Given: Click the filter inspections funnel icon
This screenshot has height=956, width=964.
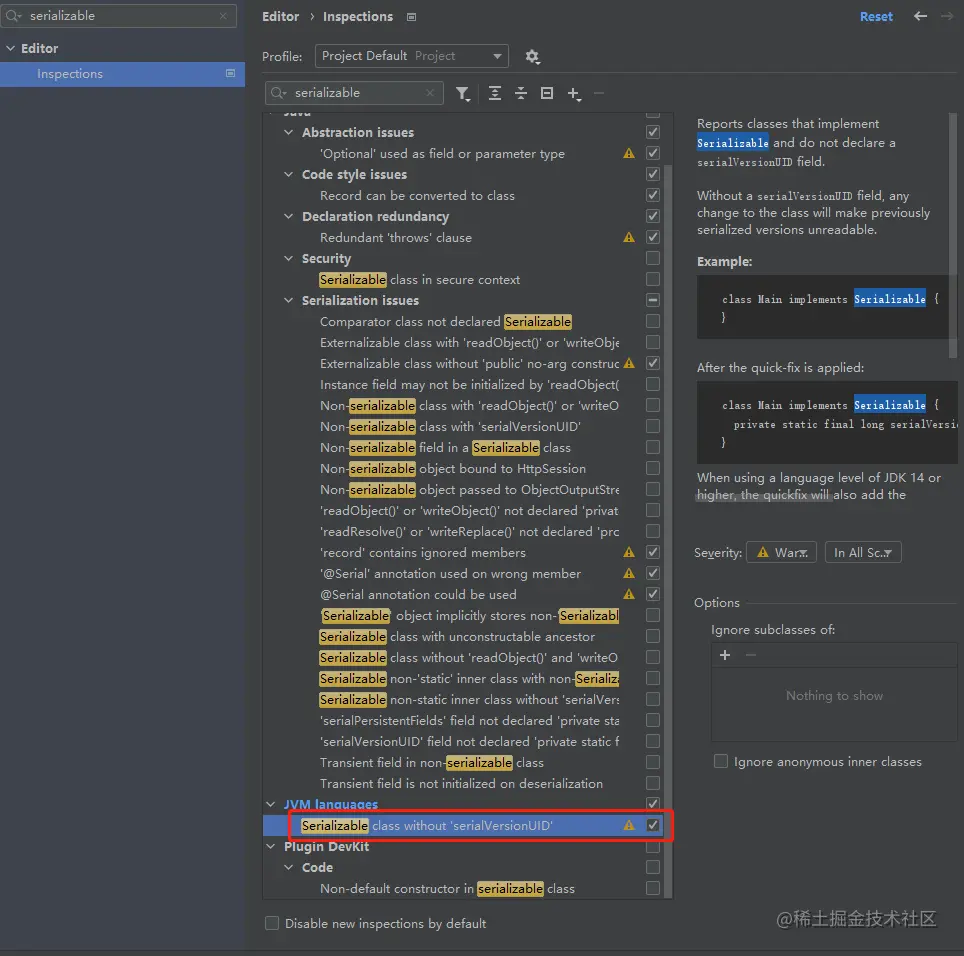Looking at the screenshot, I should (x=462, y=93).
